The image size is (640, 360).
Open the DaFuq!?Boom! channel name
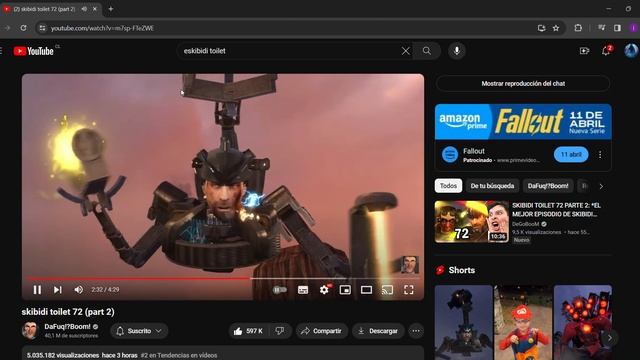67,327
